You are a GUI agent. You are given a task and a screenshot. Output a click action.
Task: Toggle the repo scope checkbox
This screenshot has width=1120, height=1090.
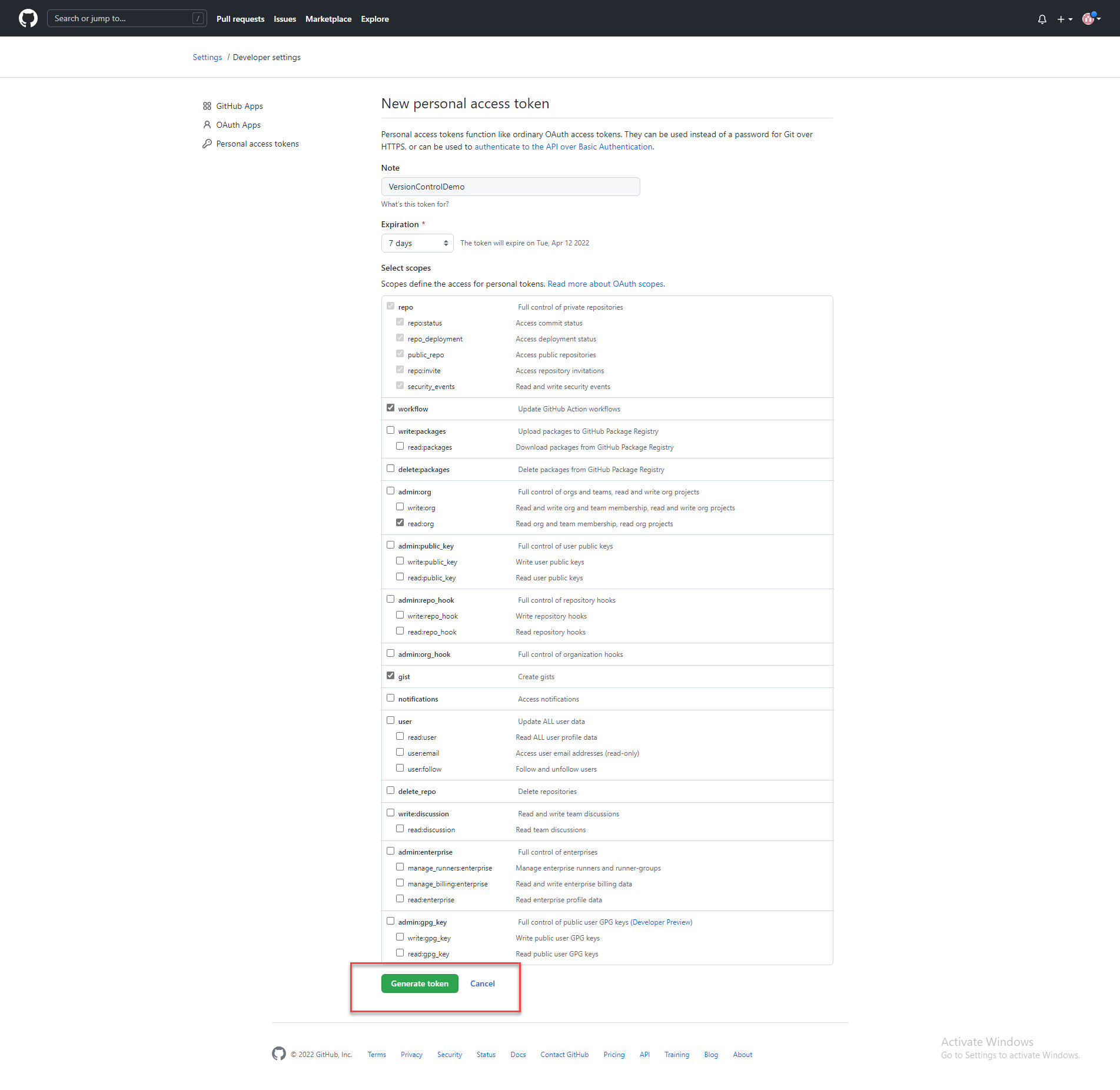(390, 306)
